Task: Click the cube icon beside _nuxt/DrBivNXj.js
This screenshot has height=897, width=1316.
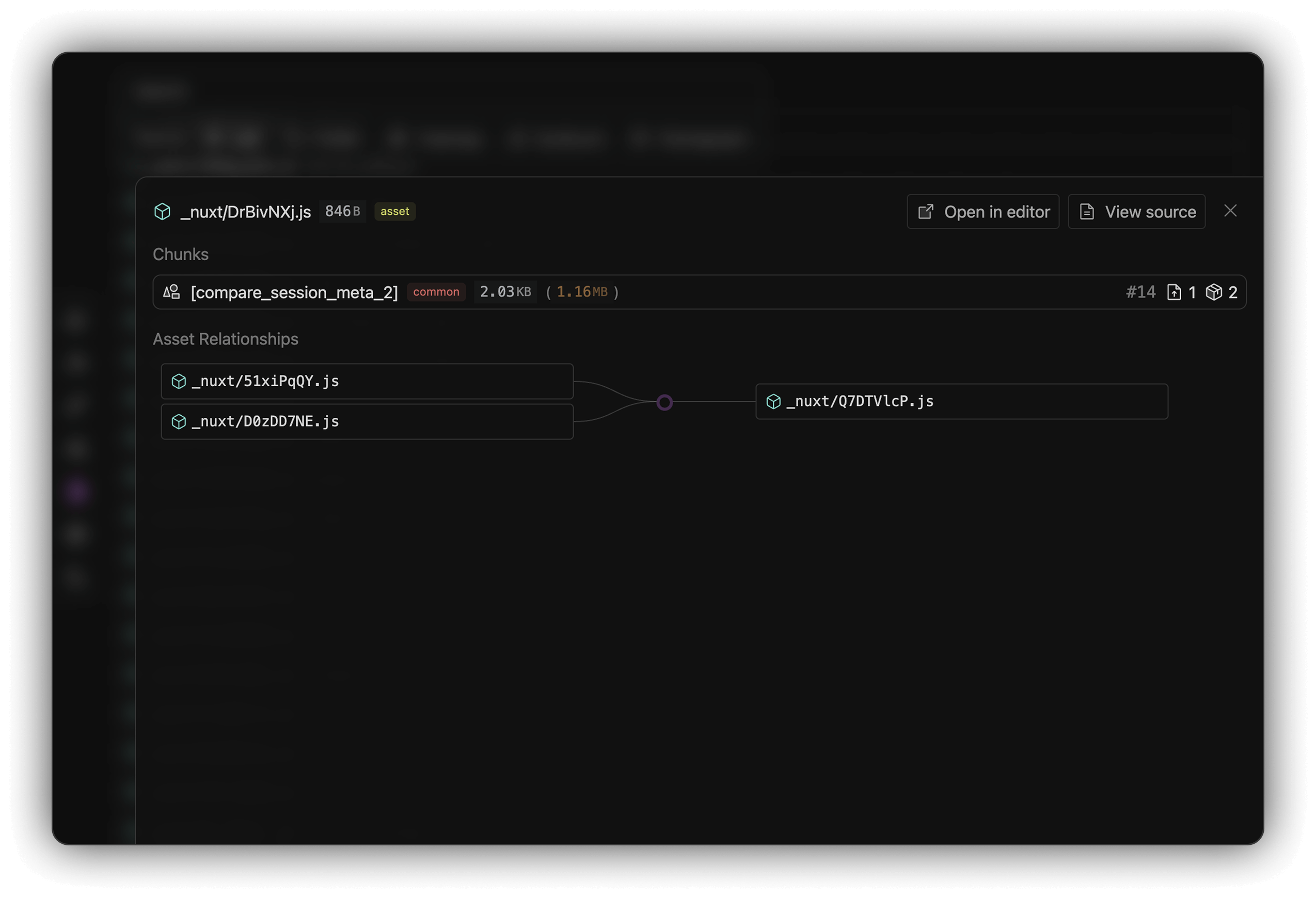Action: tap(163, 211)
